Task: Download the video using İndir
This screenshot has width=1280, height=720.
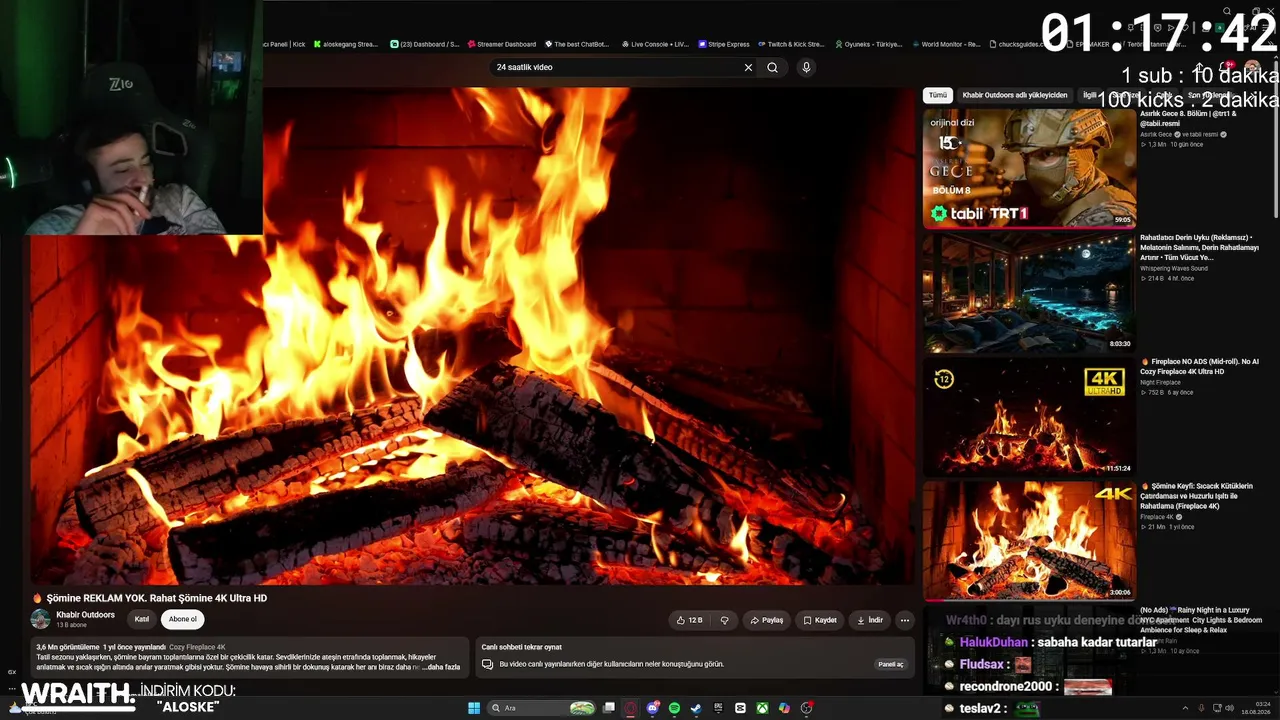Action: coord(870,620)
